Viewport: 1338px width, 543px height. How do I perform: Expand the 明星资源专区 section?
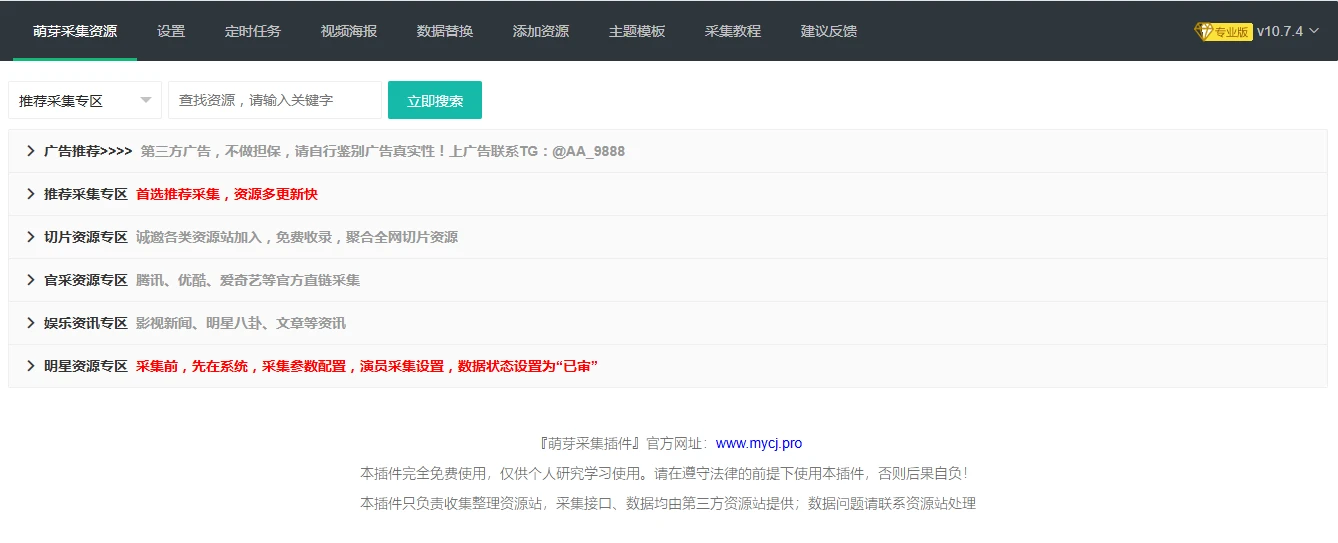(x=86, y=366)
